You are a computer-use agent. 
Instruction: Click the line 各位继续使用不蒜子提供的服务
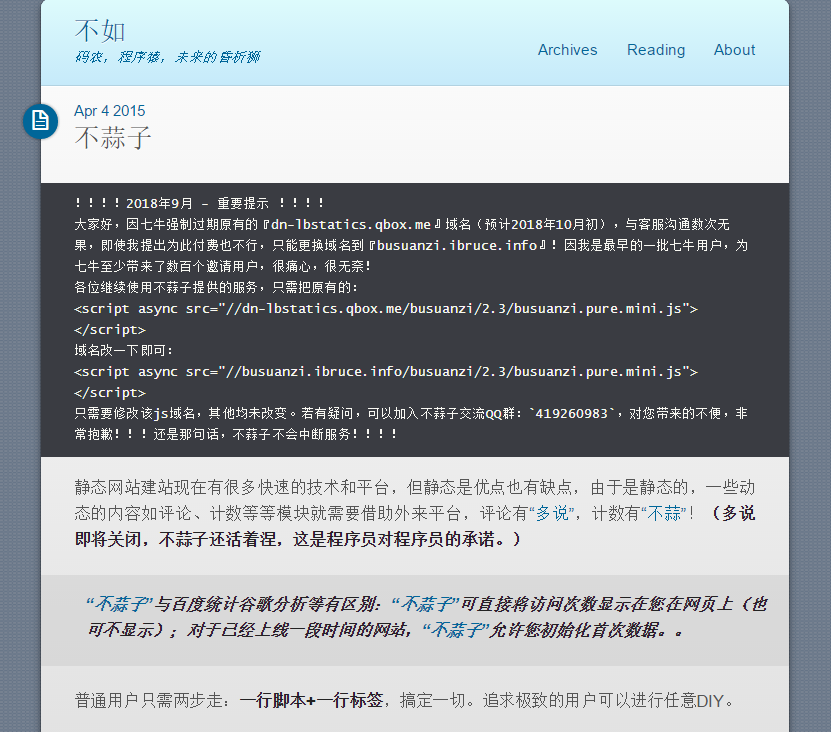click(x=216, y=287)
